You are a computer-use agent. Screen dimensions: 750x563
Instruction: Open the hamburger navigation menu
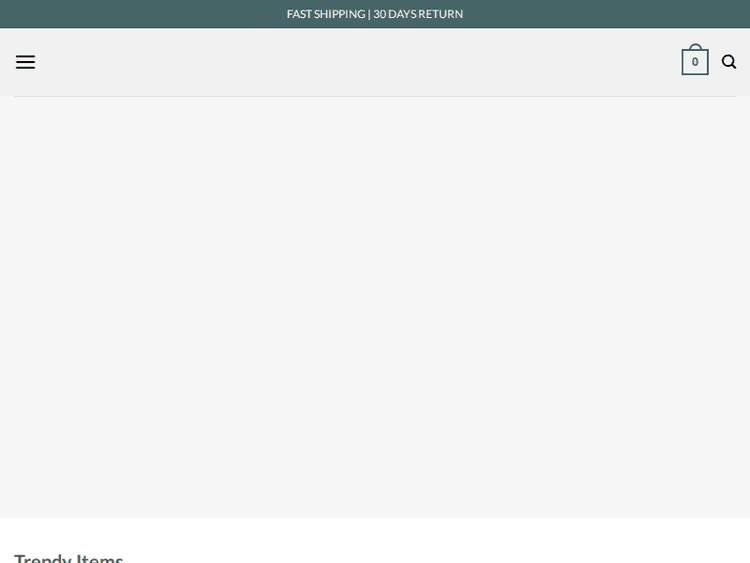[x=25, y=62]
